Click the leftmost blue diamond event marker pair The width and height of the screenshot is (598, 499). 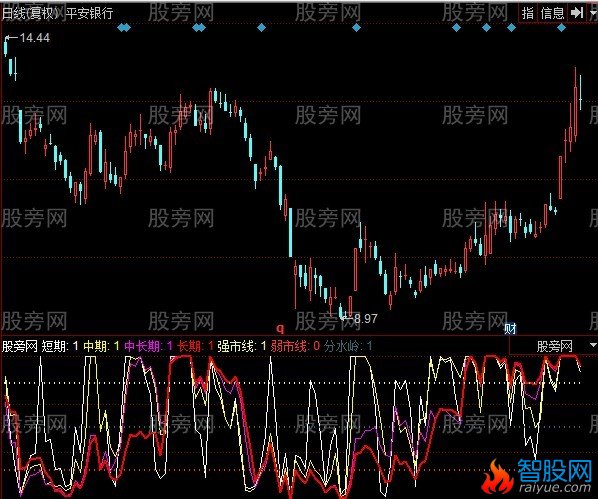(124, 27)
